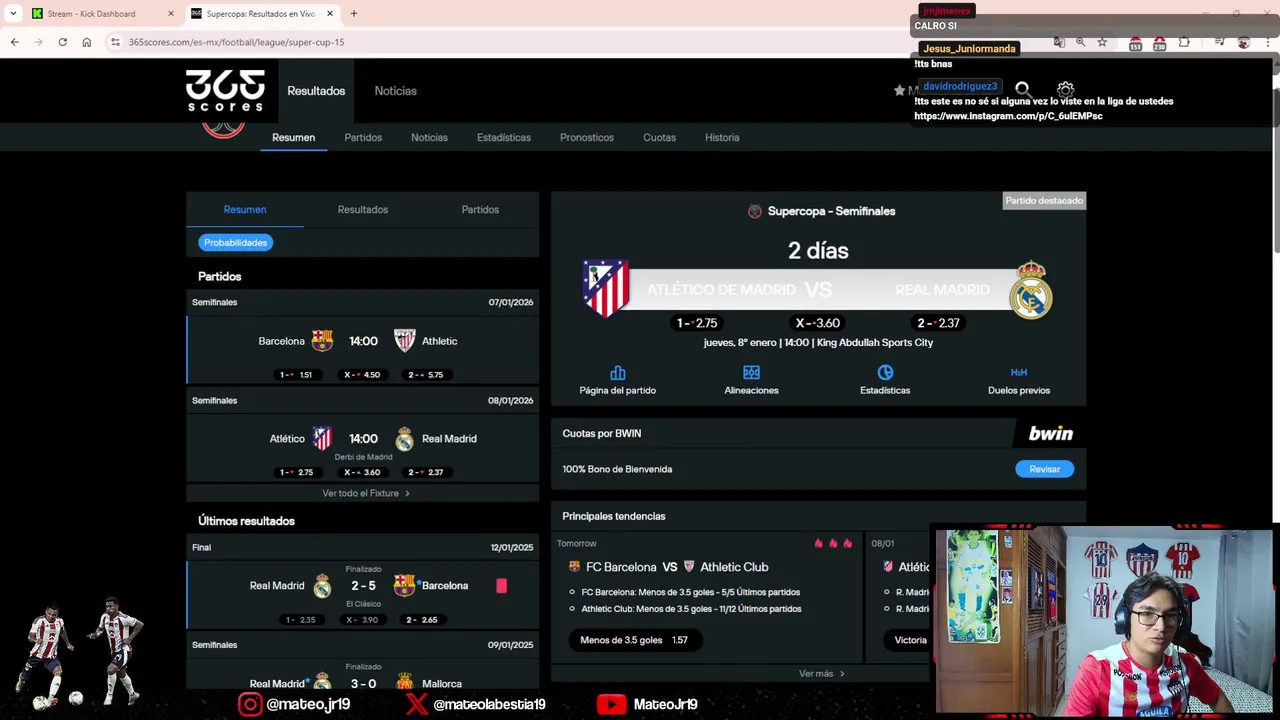Select featured match X - 3.60 odds
This screenshot has width=1280, height=720.
pos(817,323)
